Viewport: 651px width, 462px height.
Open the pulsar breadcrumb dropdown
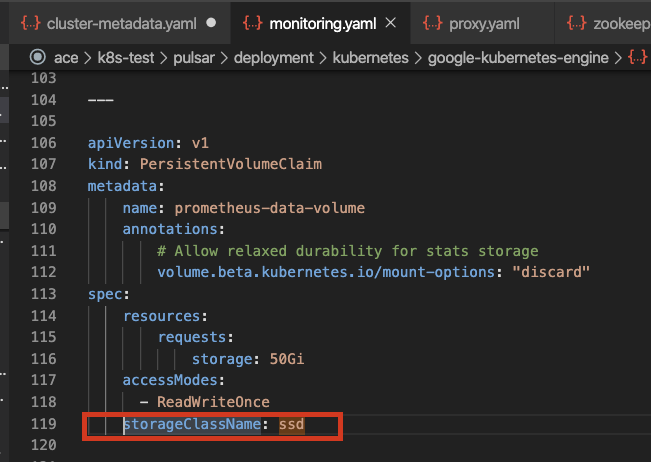point(194,58)
